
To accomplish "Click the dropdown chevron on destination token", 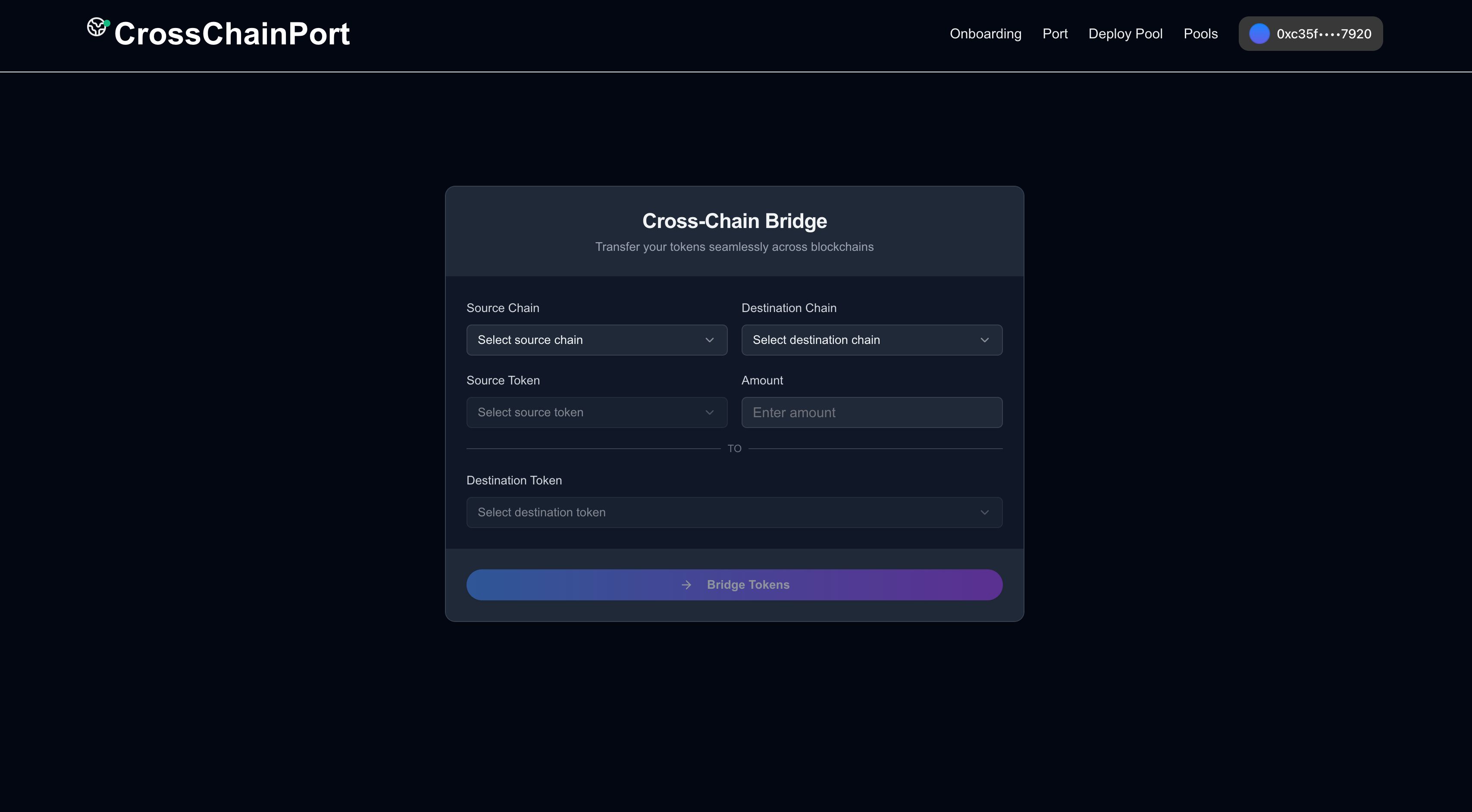I will point(984,512).
